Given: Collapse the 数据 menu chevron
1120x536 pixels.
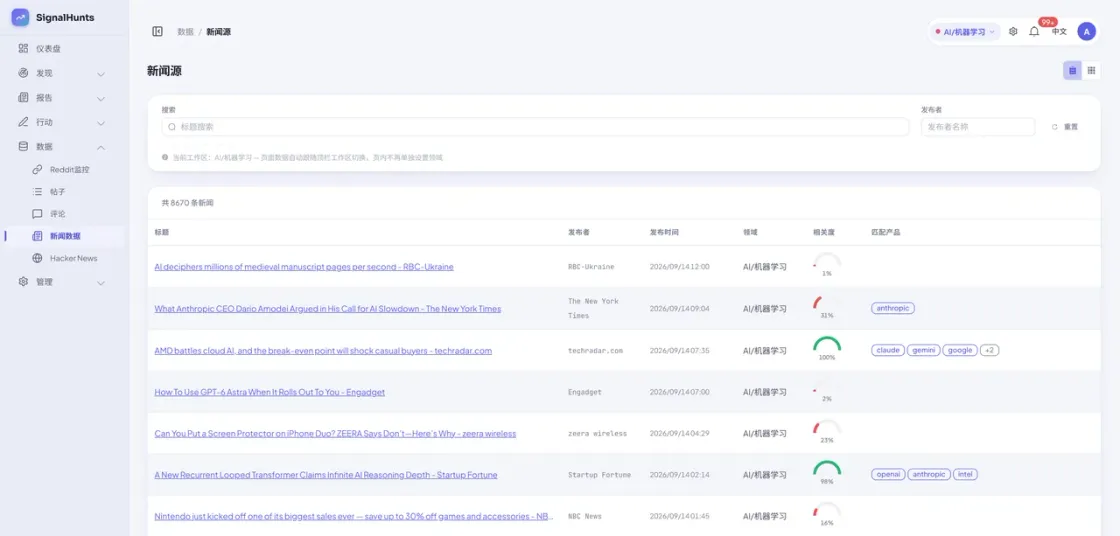Looking at the screenshot, I should 101,147.
